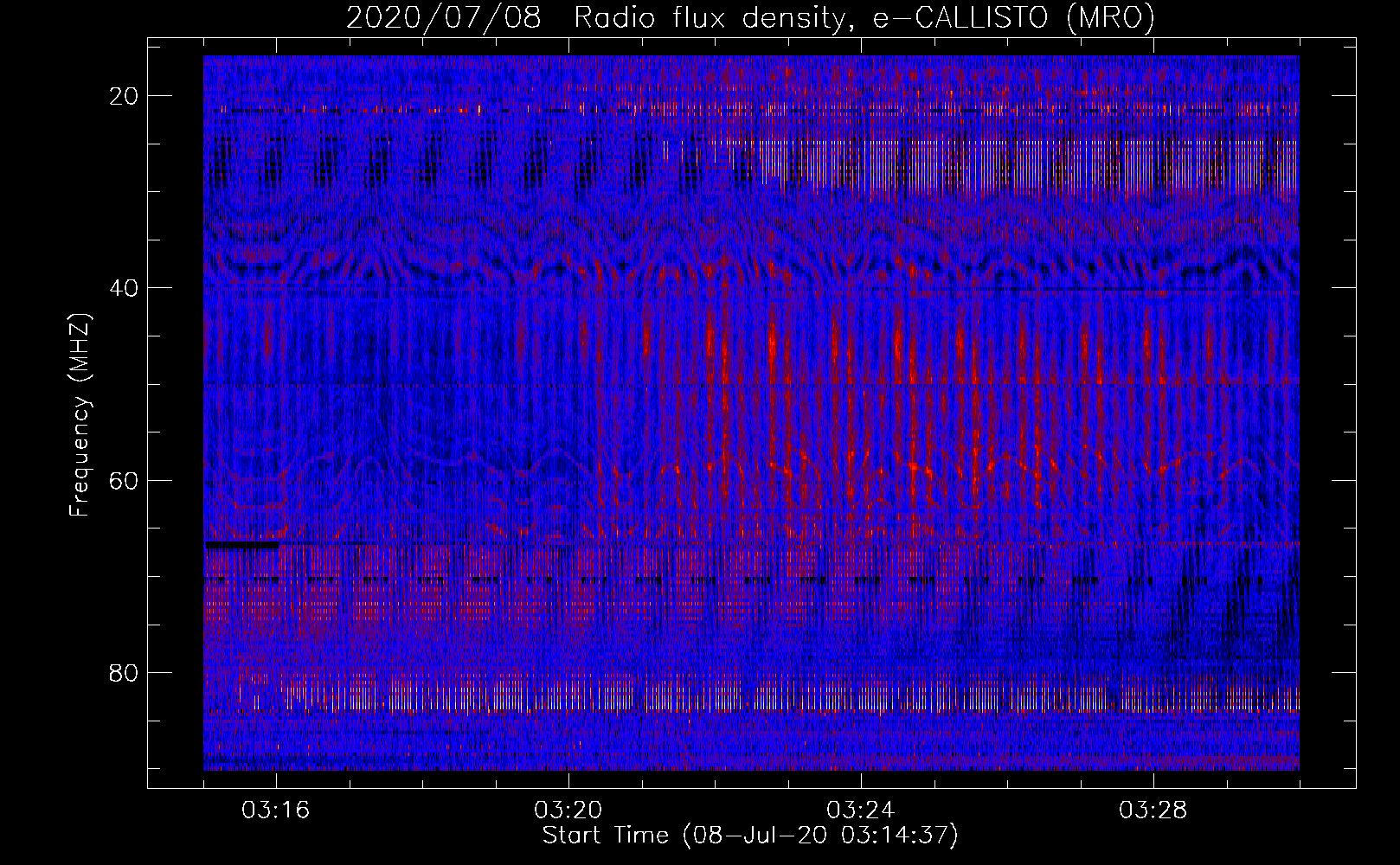
Task: Click the black horizontal bar near 67 MHz
Action: tap(241, 545)
